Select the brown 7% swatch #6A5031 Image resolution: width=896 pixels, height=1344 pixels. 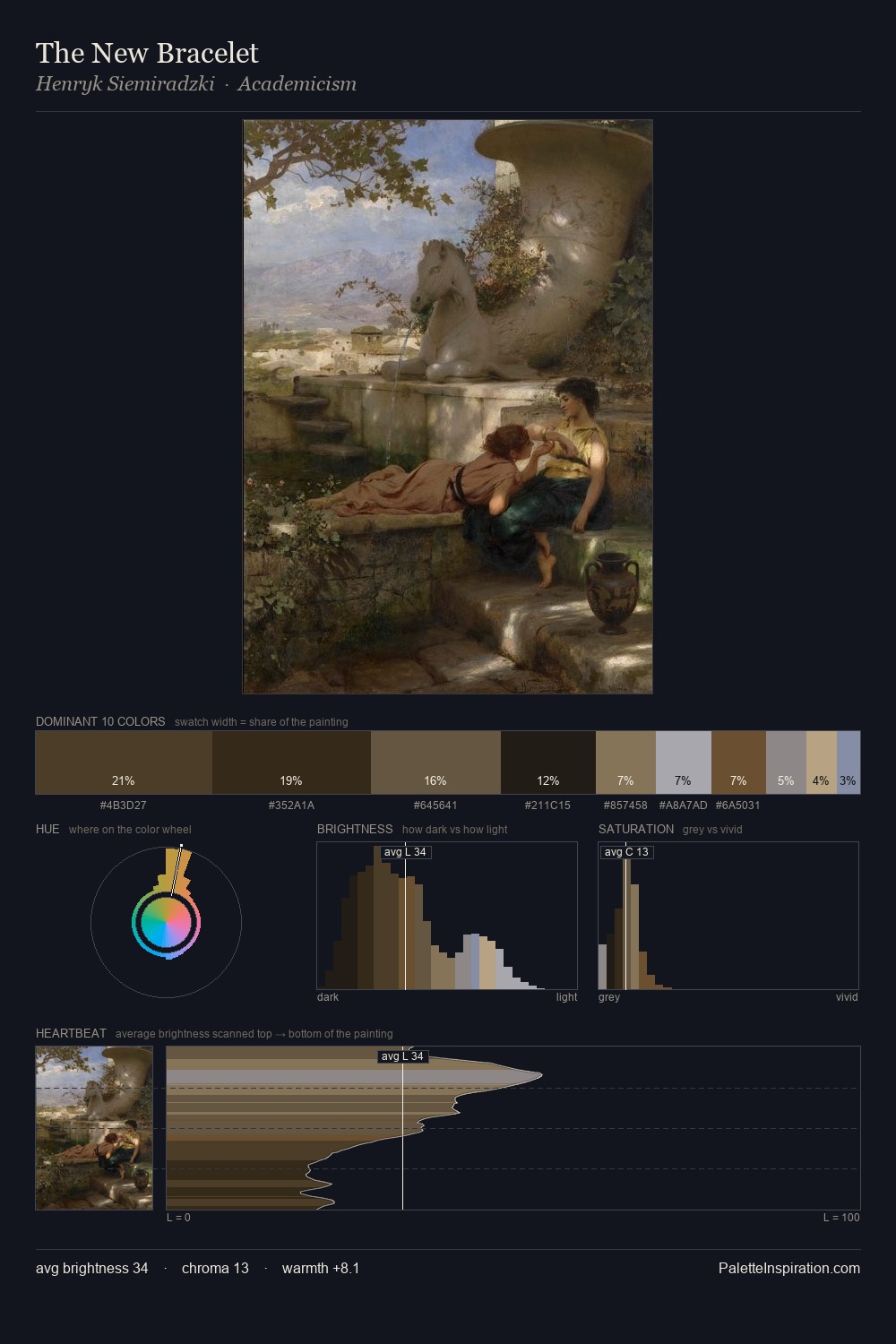click(738, 762)
